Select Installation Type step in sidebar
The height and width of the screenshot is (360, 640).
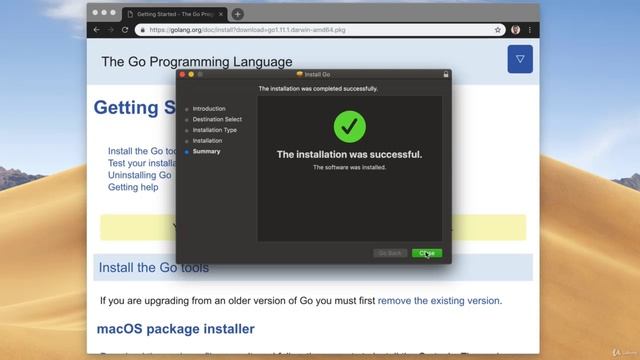click(215, 130)
